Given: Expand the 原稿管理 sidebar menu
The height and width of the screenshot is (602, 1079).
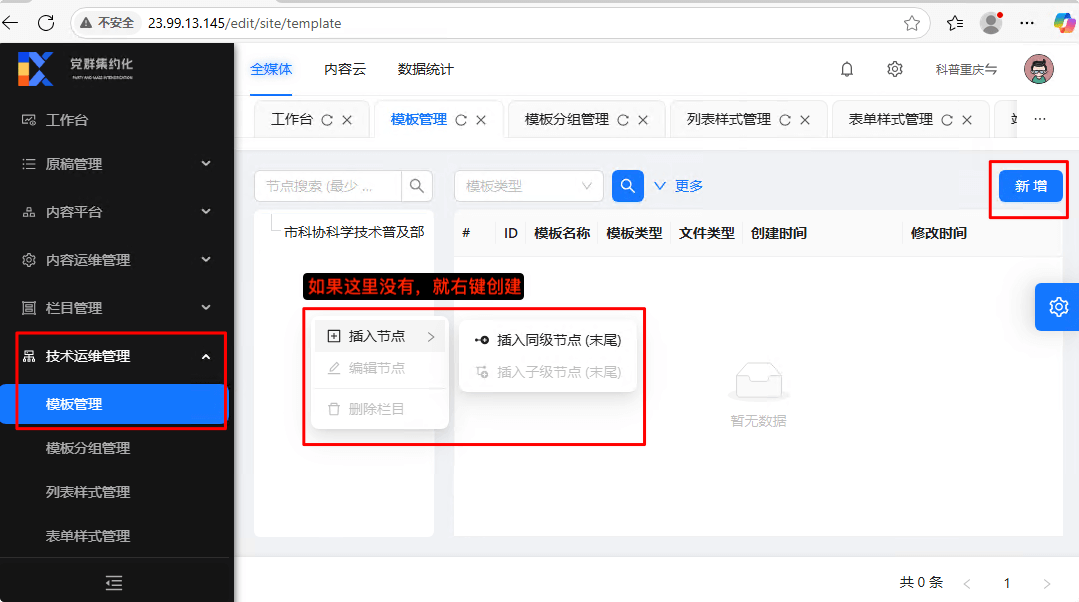Looking at the screenshot, I should pos(116,164).
